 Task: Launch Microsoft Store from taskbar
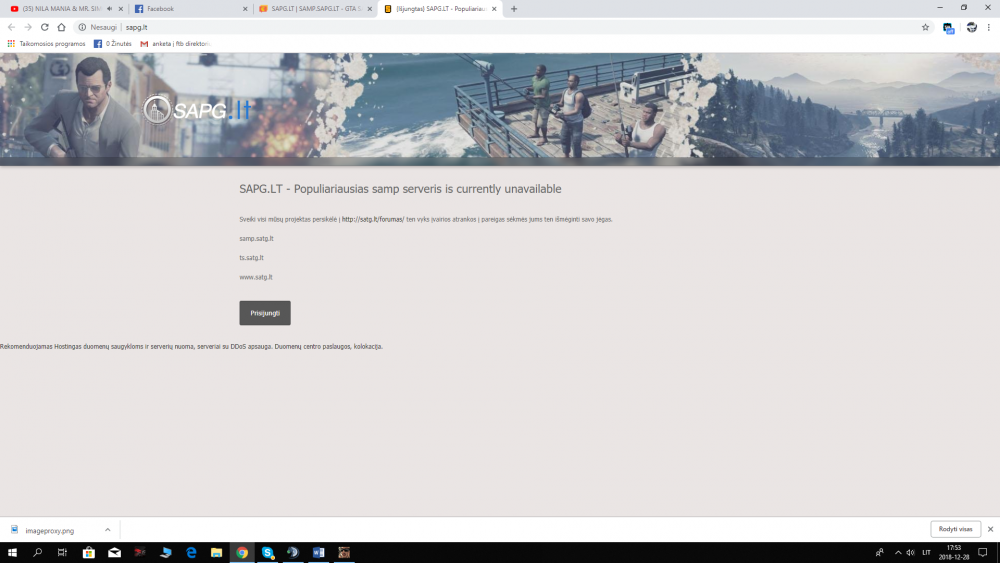89,553
